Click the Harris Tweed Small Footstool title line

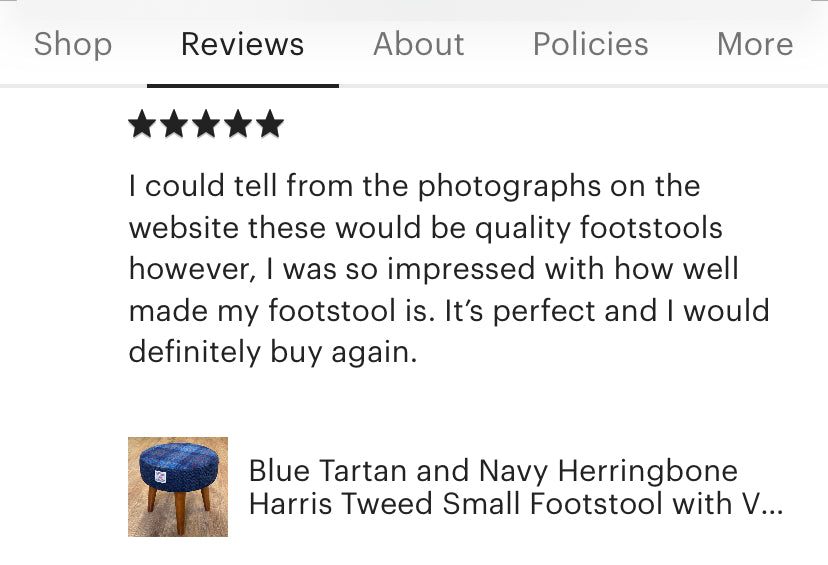(x=515, y=503)
